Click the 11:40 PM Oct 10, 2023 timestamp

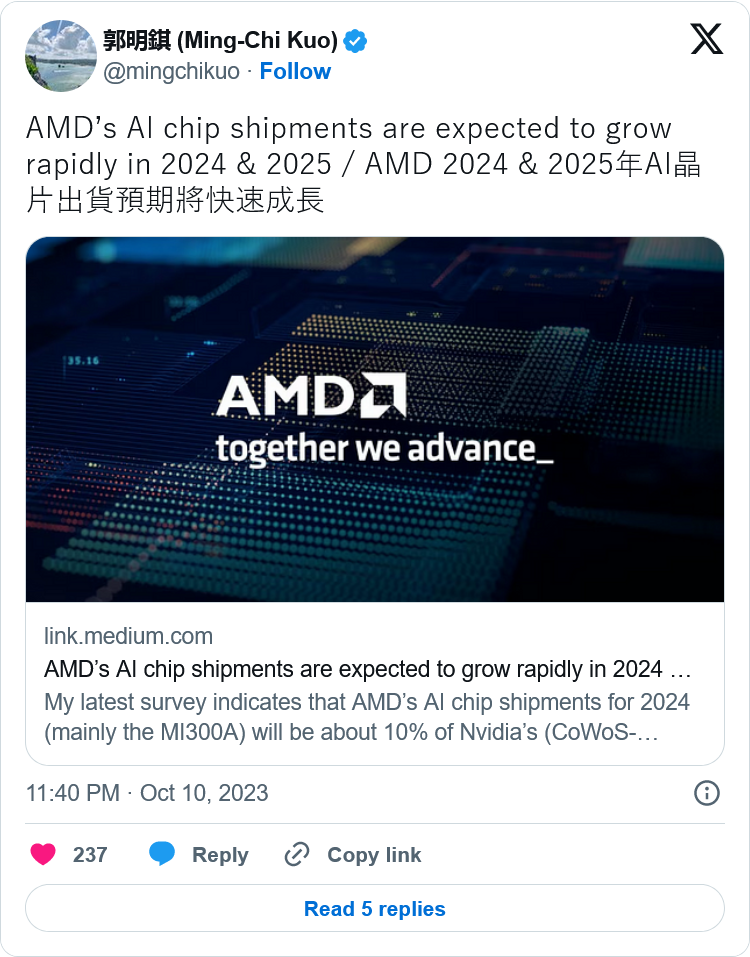(x=147, y=793)
